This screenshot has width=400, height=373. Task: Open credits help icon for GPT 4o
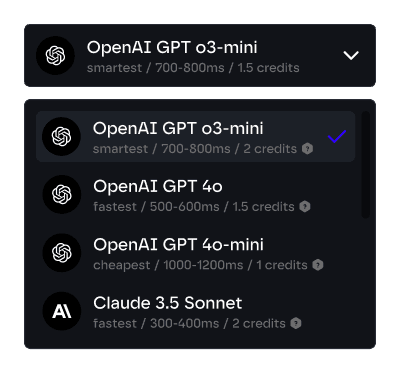(305, 207)
